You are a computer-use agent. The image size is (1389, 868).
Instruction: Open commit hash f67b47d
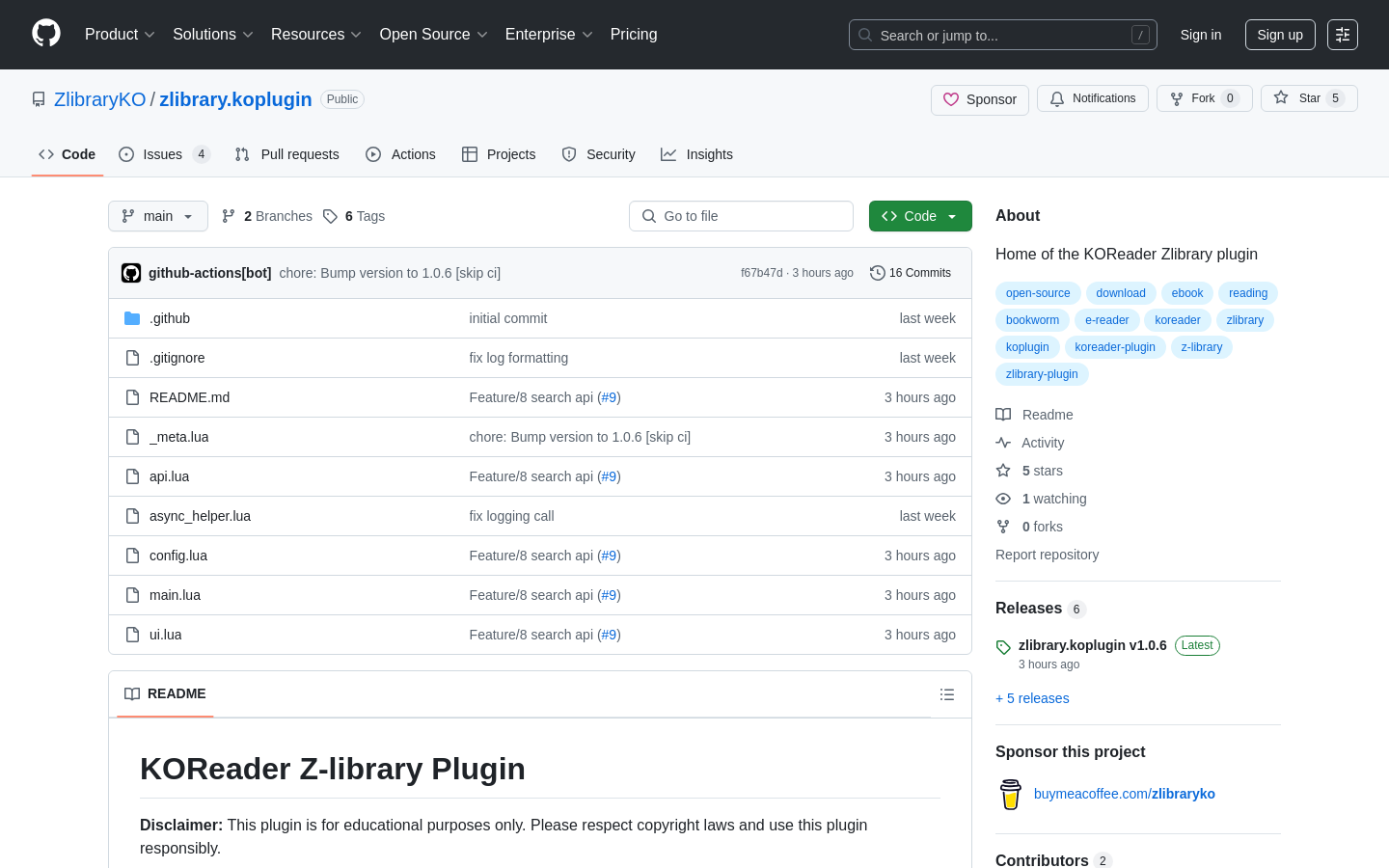[762, 273]
